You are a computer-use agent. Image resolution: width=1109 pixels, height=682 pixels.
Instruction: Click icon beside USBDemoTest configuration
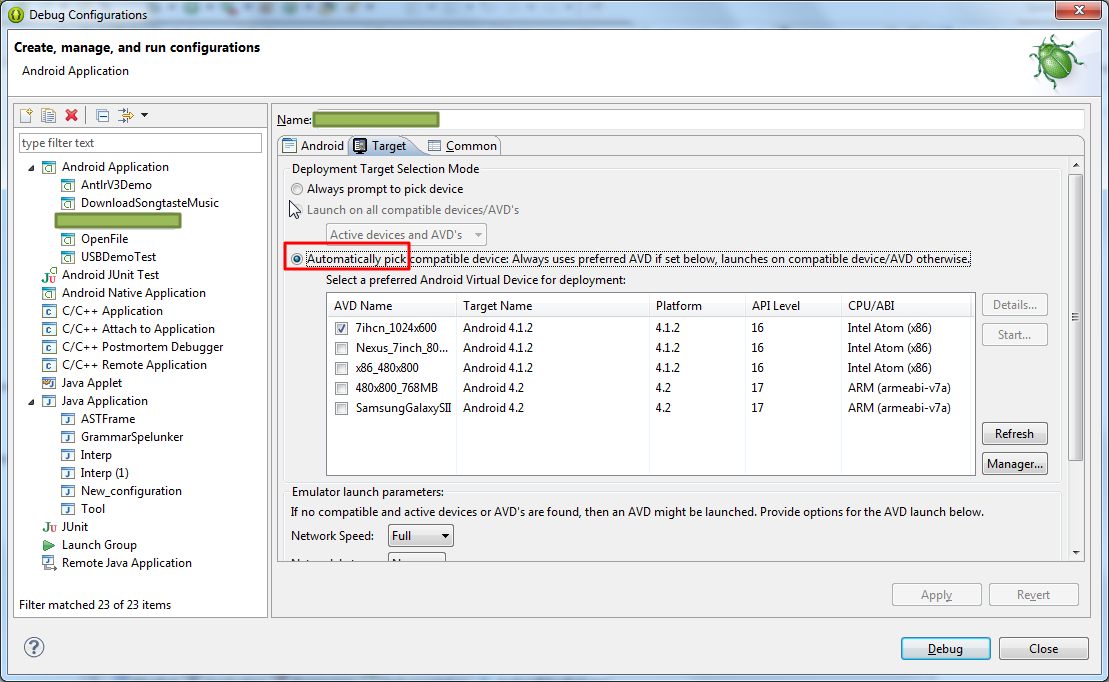click(68, 257)
